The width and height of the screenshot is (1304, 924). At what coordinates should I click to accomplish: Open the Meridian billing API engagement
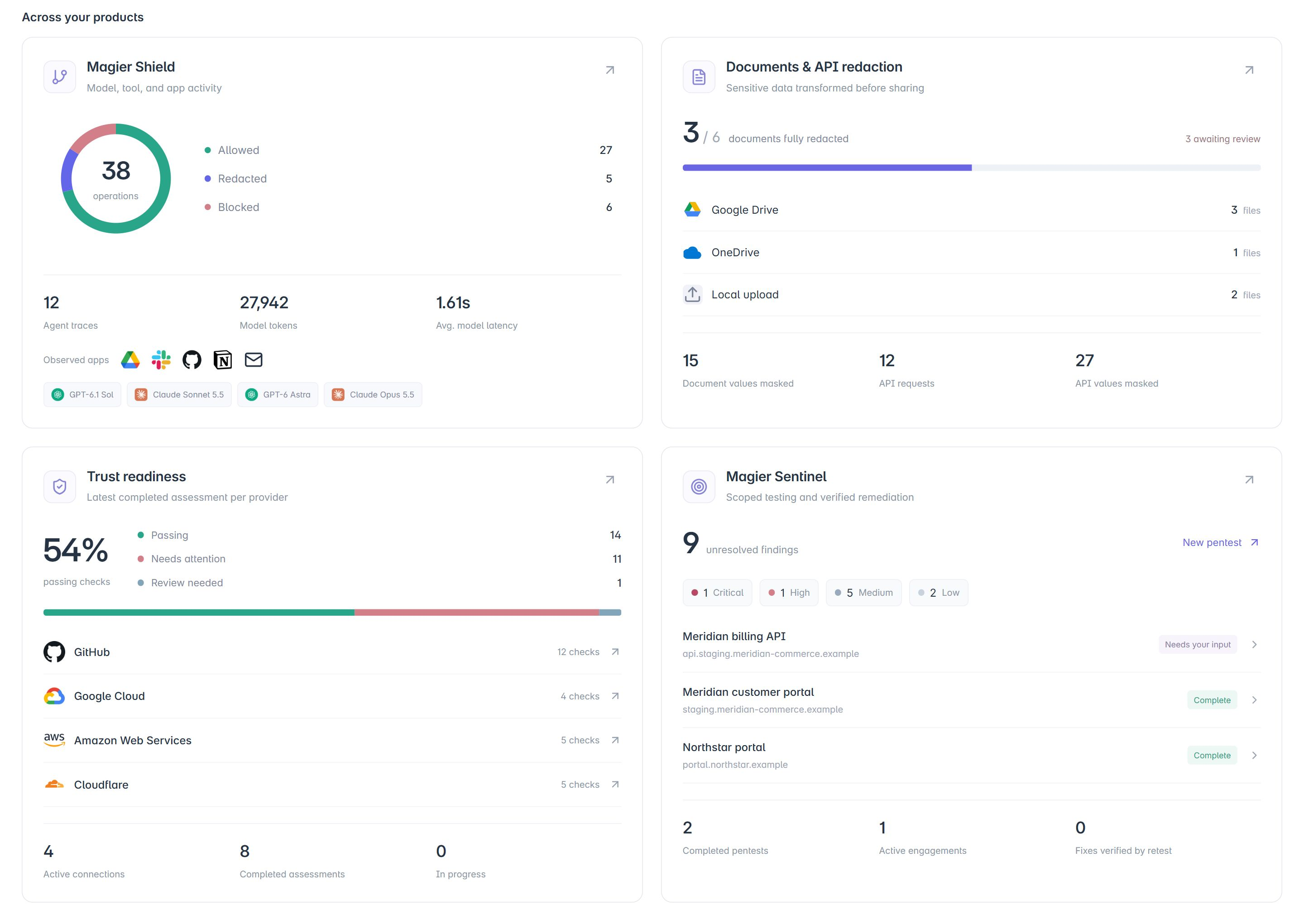click(x=971, y=645)
